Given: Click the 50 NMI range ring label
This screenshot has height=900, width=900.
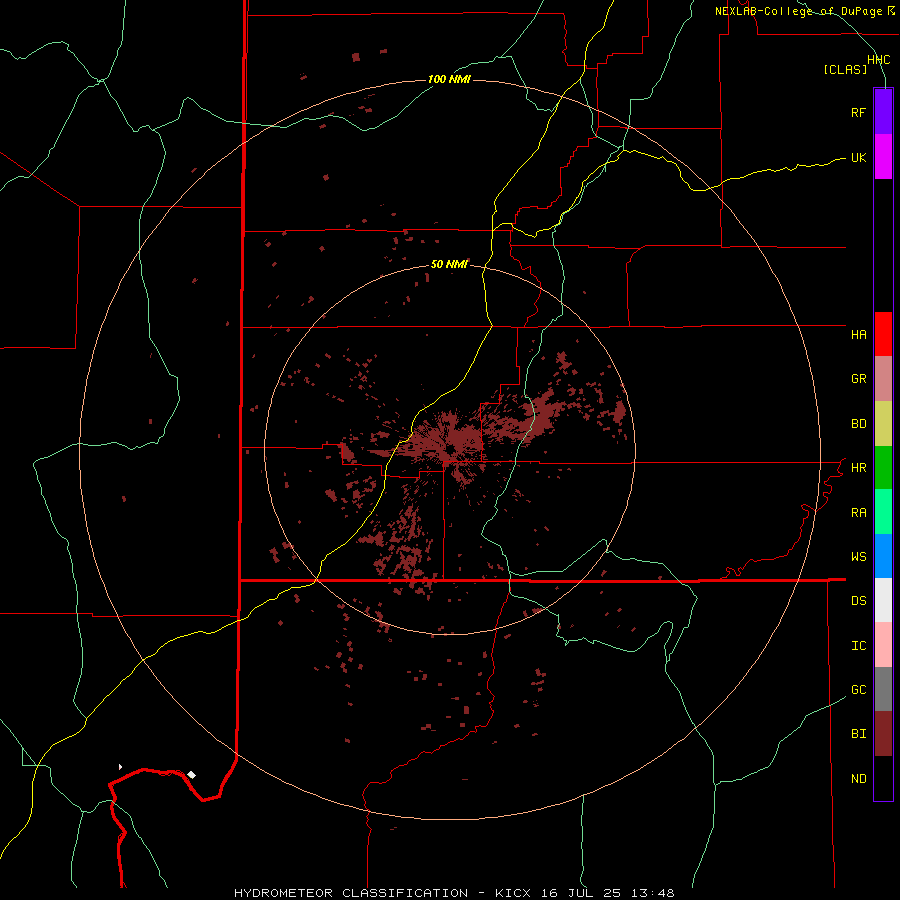Looking at the screenshot, I should click(x=449, y=264).
